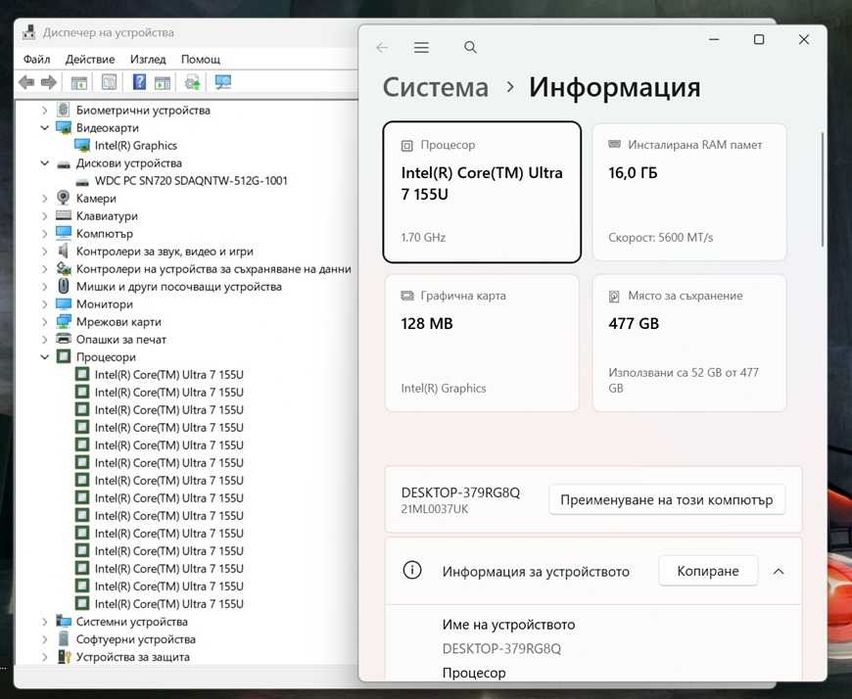The width and height of the screenshot is (852, 699).
Task: Open the Файл menu
Action: pyautogui.click(x=36, y=59)
